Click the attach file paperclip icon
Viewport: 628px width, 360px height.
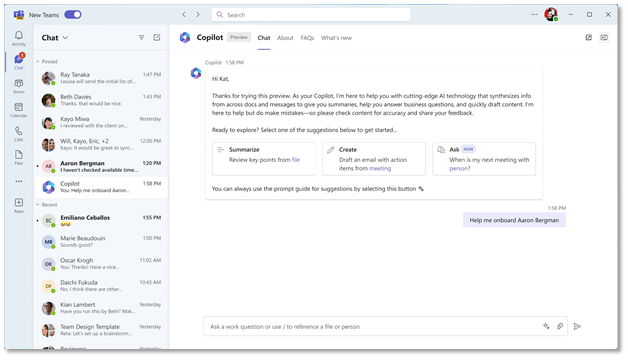560,326
